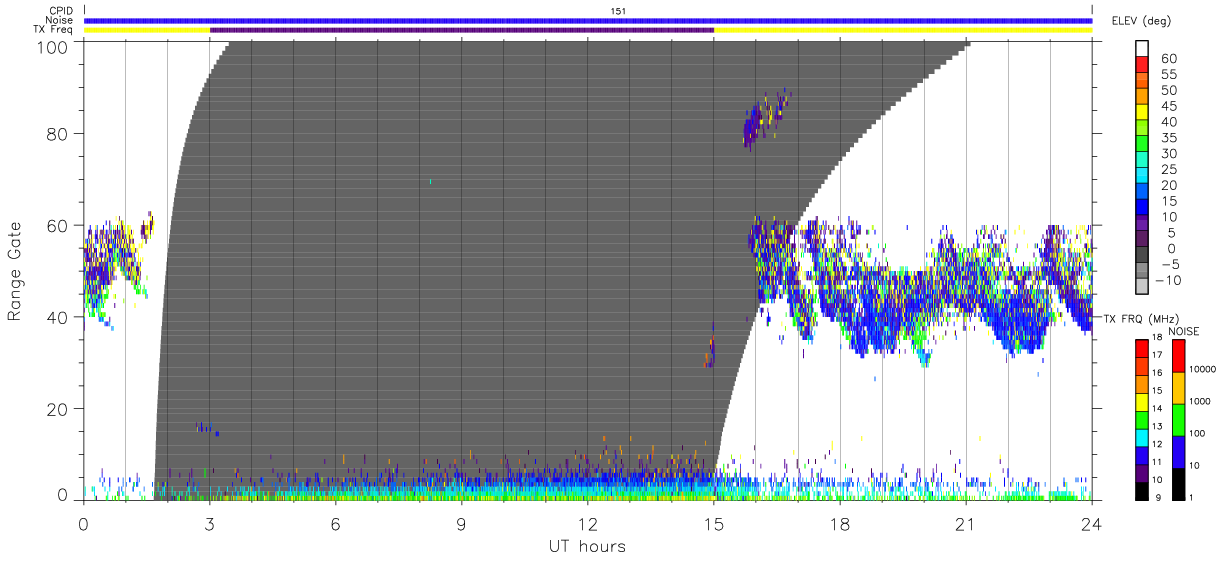1228x567 pixels.
Task: Click the purple TX Freq bar segment at top
Action: click(x=462, y=30)
